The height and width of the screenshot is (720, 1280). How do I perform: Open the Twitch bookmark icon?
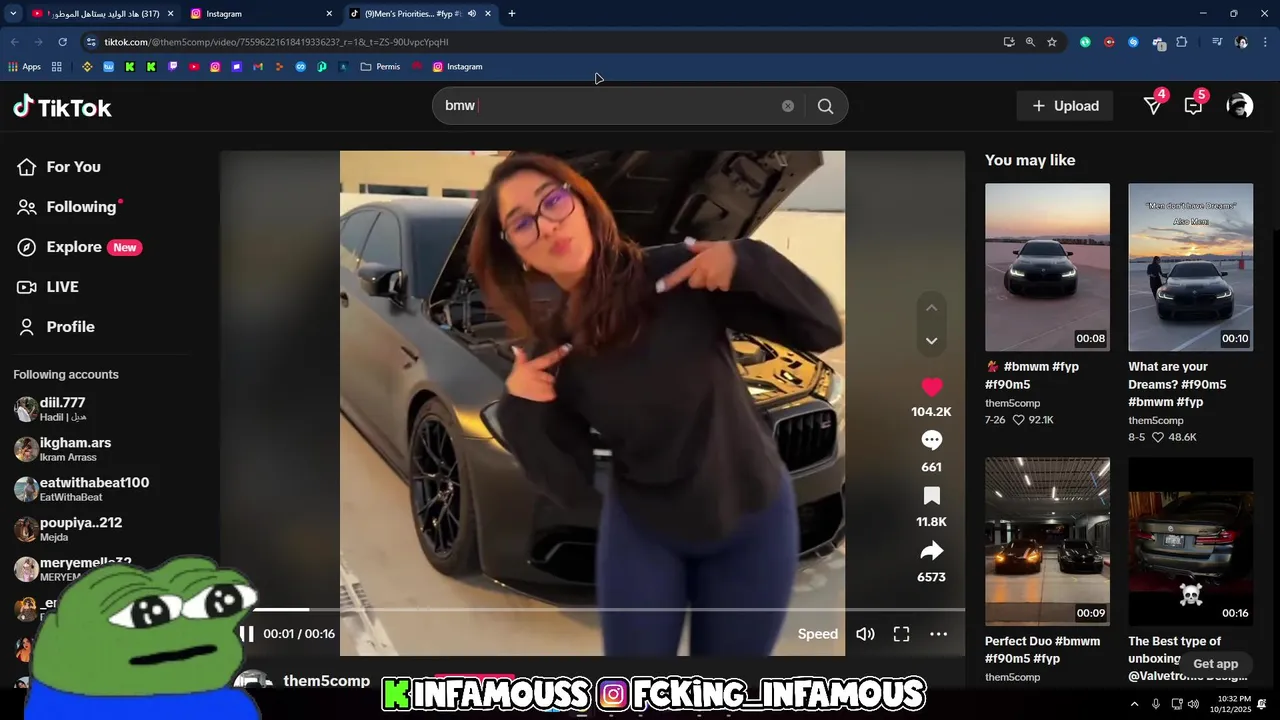click(x=173, y=67)
